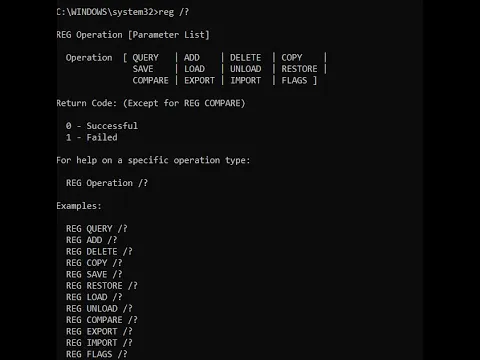Click the 'REG COMPARE /?' example line
The width and height of the screenshot is (480, 360).
tap(102, 320)
